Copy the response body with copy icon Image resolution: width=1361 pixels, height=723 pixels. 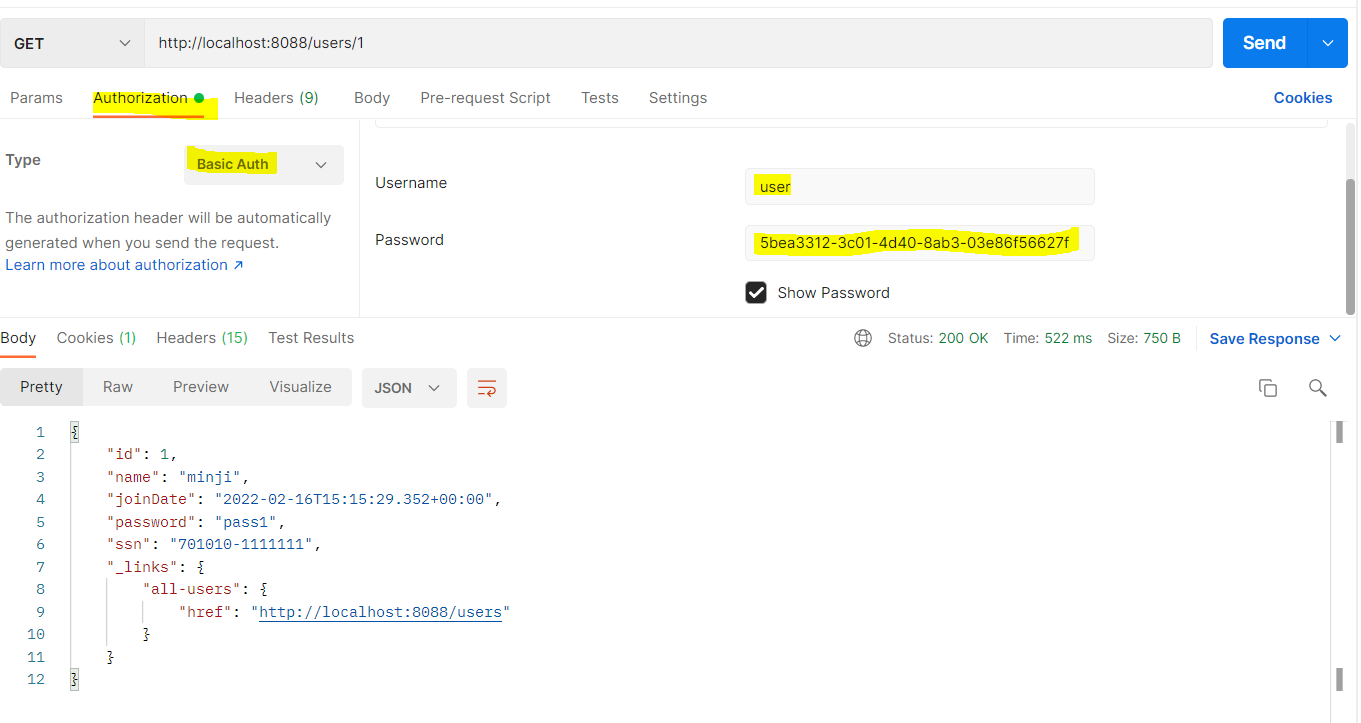coord(1268,388)
